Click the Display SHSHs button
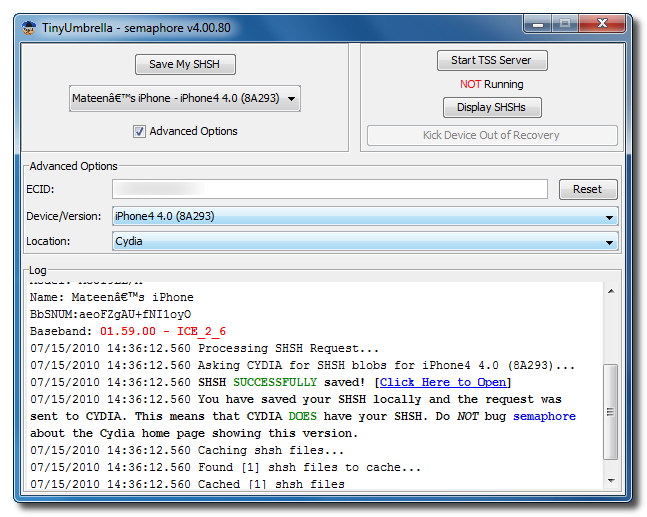Image resolution: width=647 pixels, height=517 pixels. tap(491, 107)
